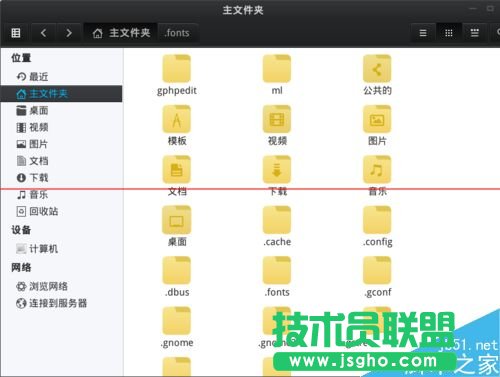Select the 下载 folder icon in file area
500x377 pixels.
tap(277, 169)
